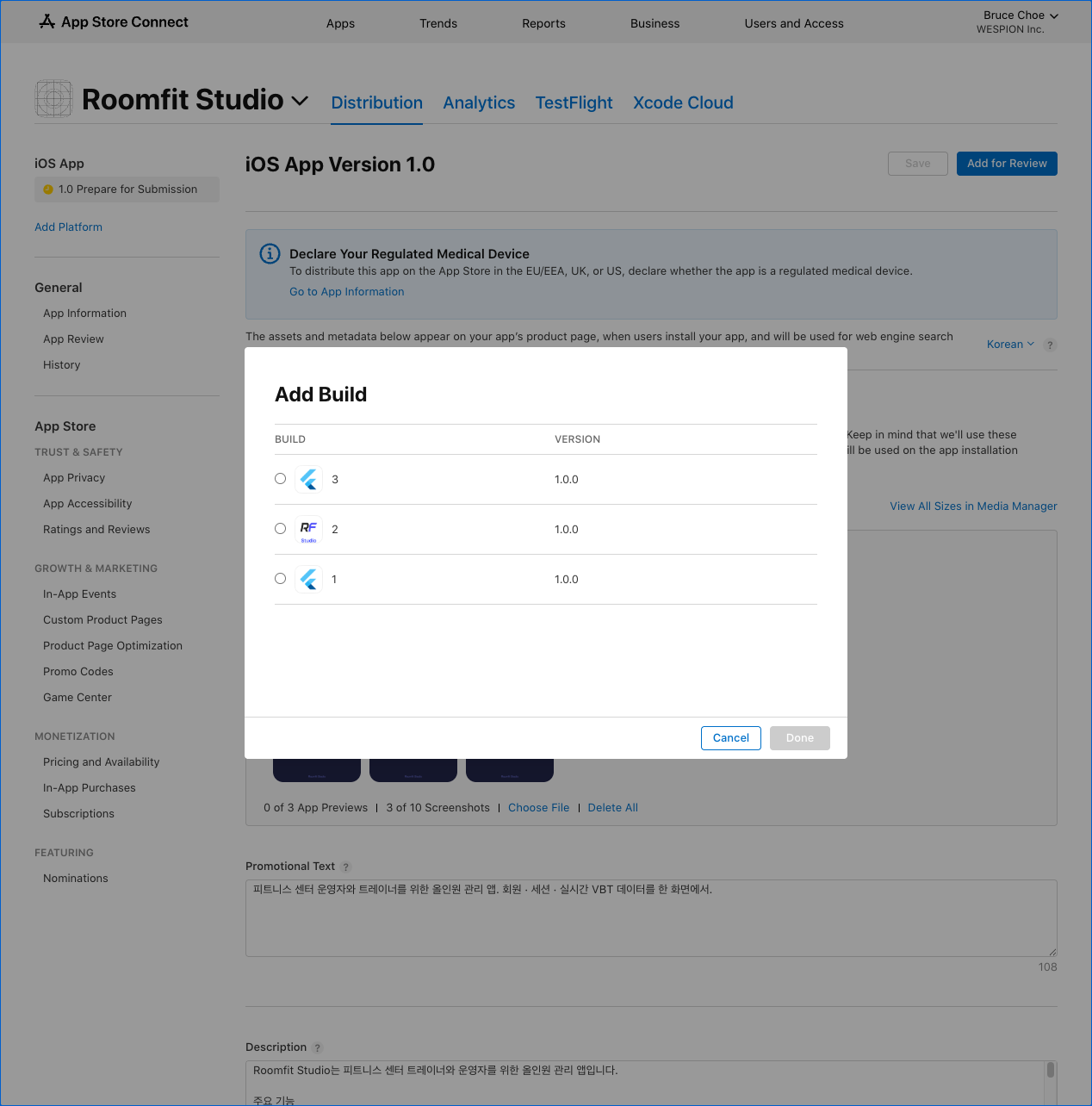Click the Add for Review button

1006,164
